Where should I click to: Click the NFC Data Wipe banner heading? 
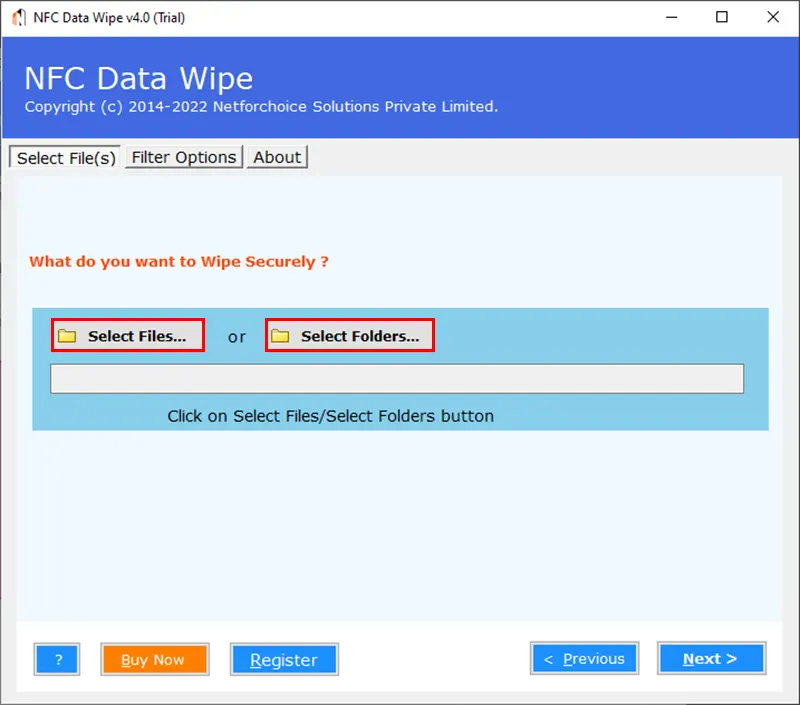coord(139,79)
